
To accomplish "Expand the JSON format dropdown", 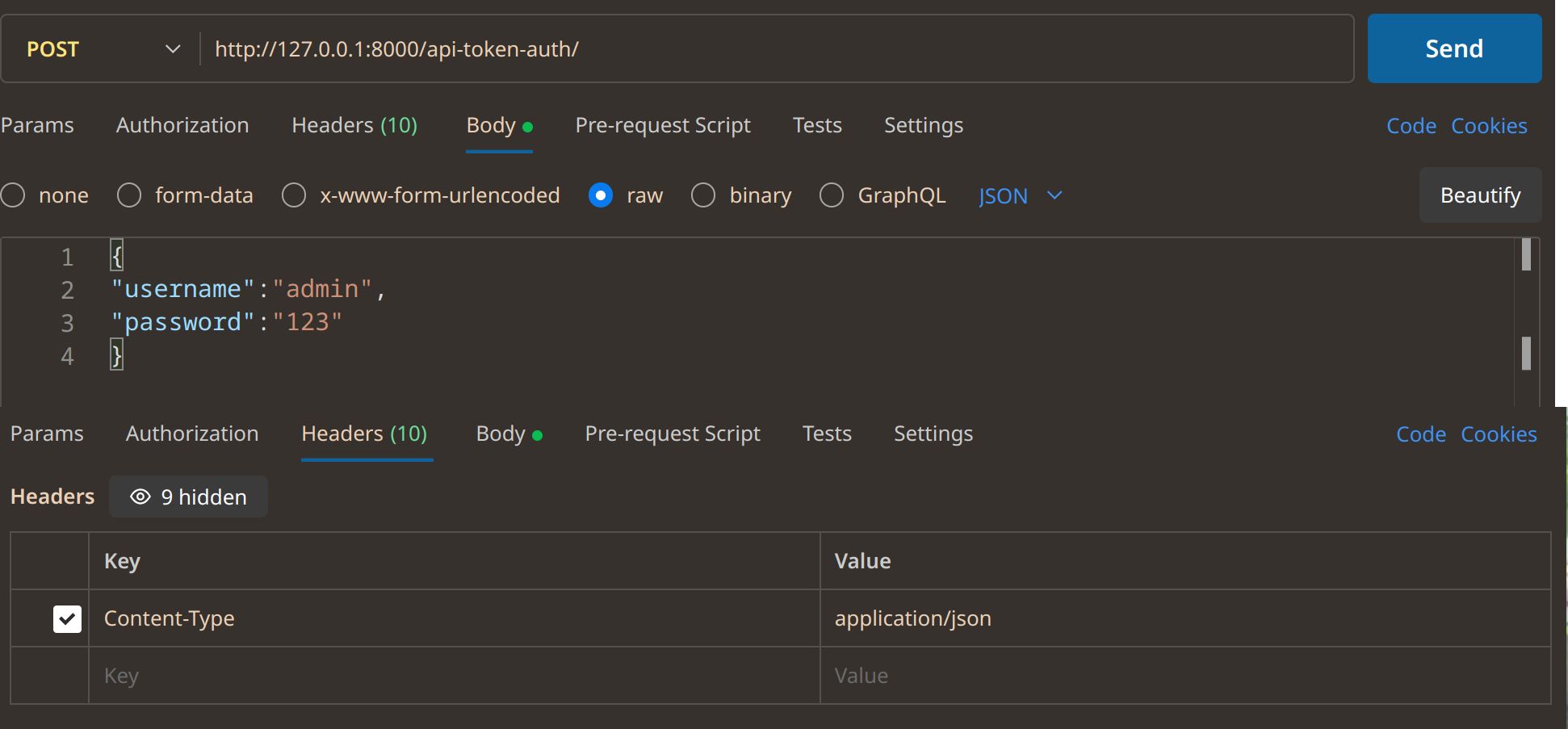I will coord(1020,196).
